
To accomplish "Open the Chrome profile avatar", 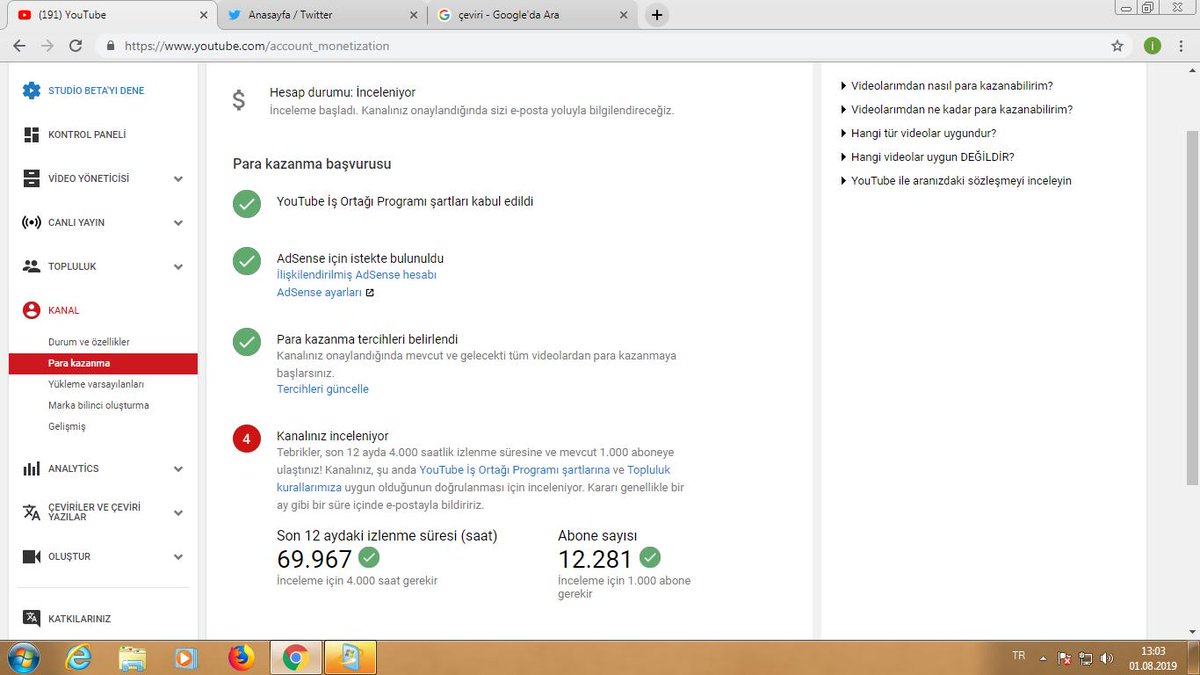I will click(1153, 46).
